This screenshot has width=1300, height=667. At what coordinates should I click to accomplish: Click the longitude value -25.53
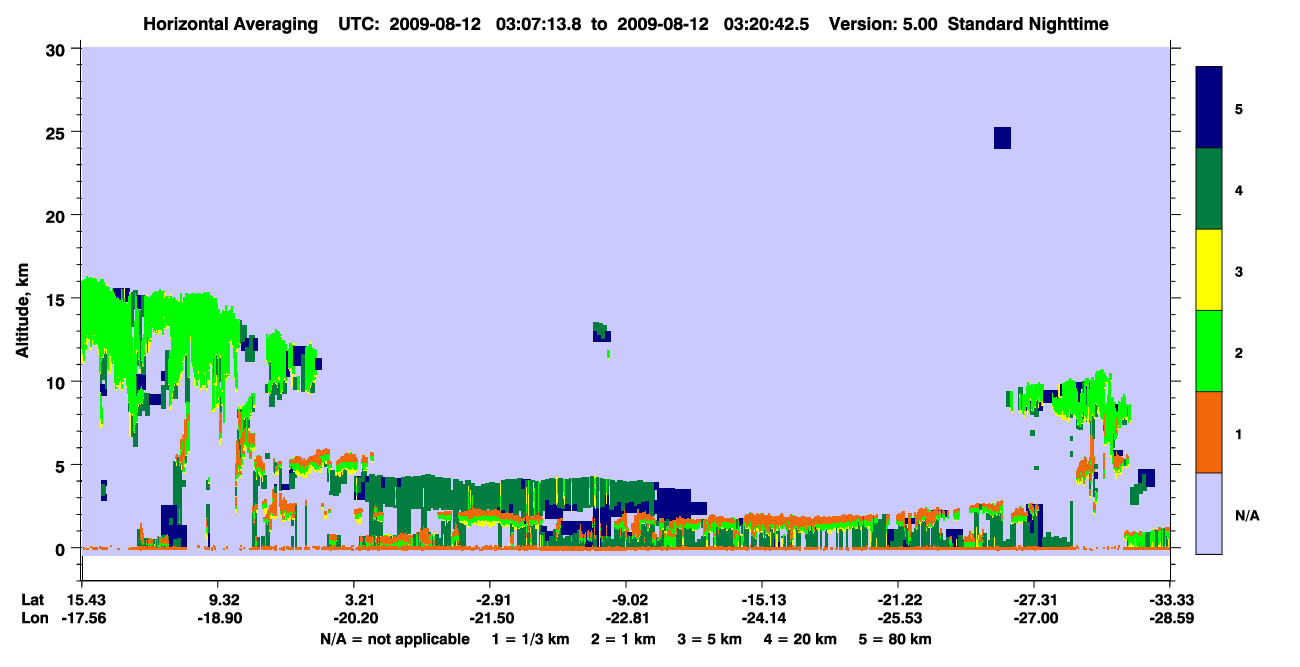(x=898, y=619)
